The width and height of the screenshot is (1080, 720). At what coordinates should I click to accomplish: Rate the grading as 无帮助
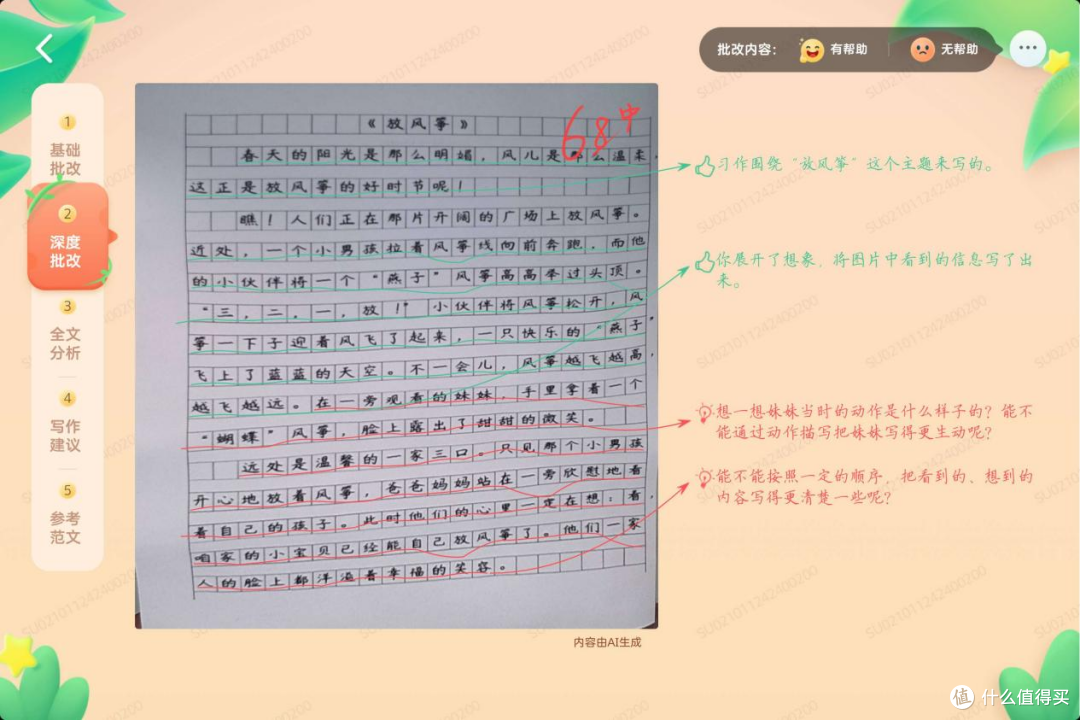[944, 49]
